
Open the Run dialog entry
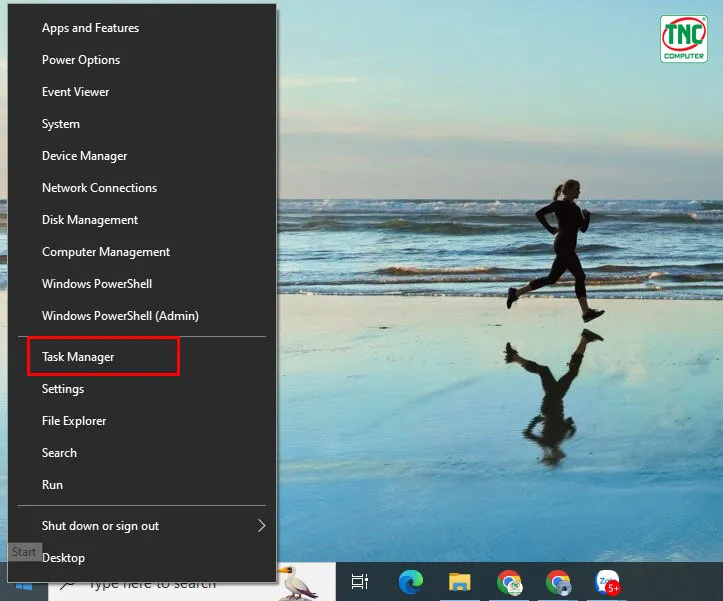(x=142, y=485)
